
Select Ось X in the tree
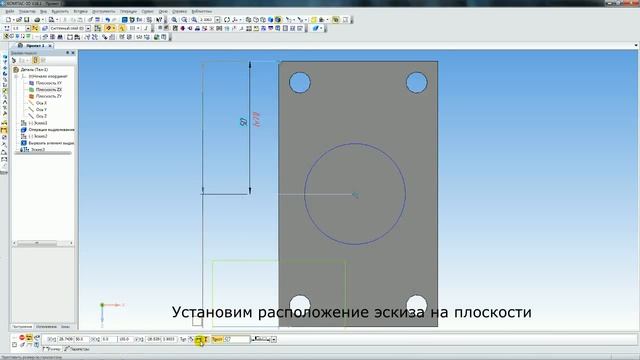pos(41,103)
